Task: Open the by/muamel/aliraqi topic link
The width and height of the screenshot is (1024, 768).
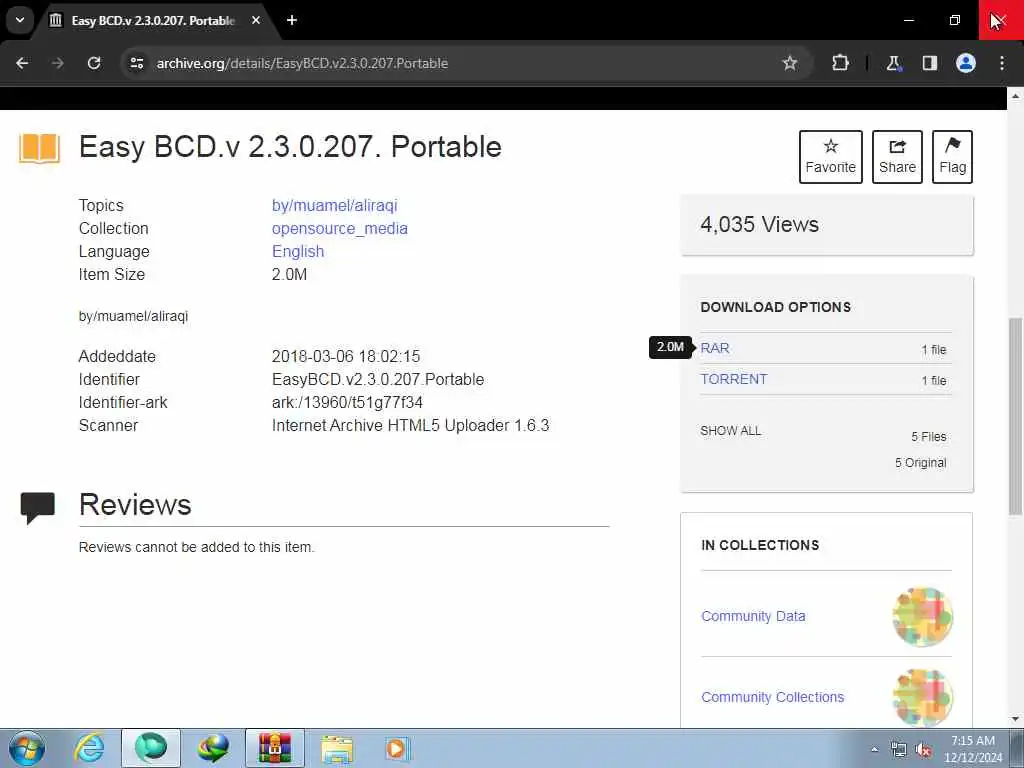Action: coord(334,206)
